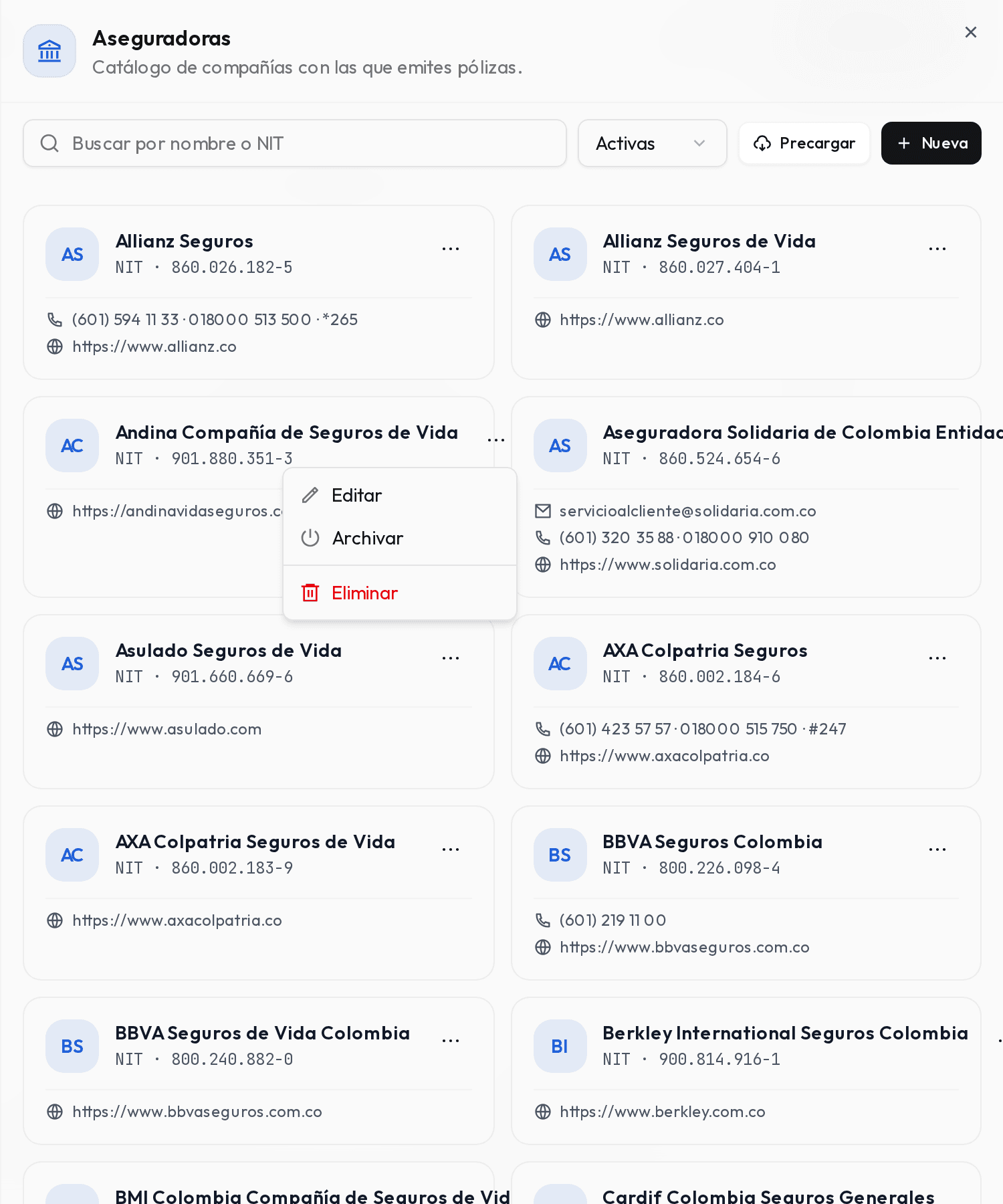Click the phone icon beside (601) 320 35 88
This screenshot has width=1003, height=1204.
coord(543,538)
